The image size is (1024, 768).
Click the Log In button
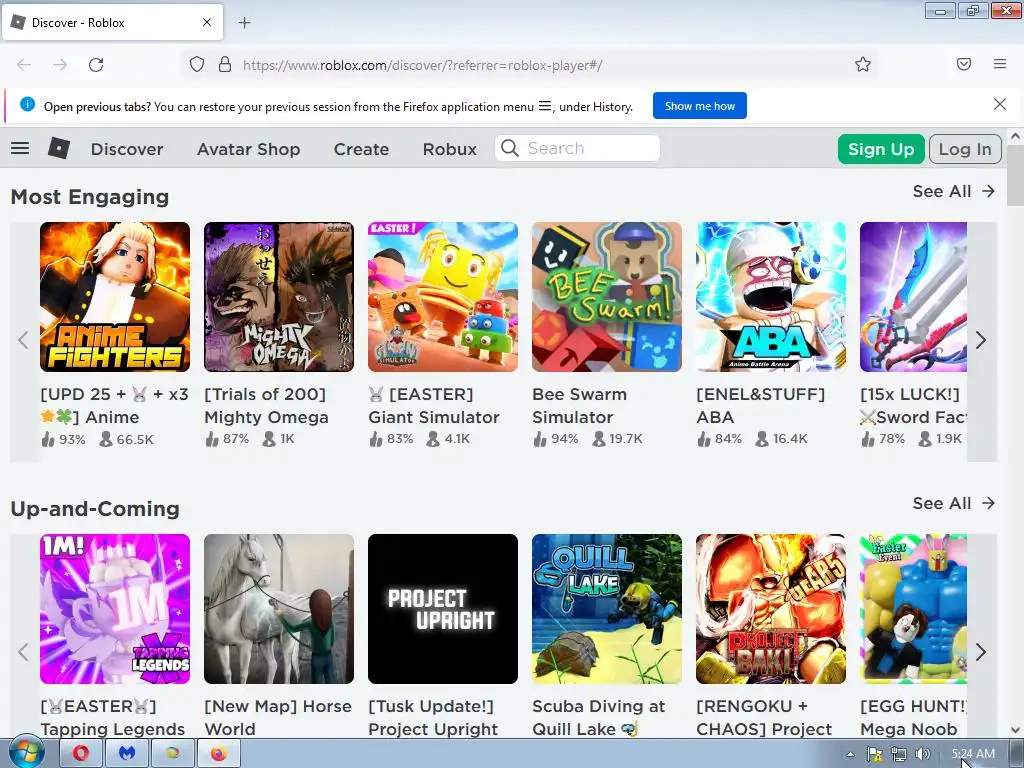click(965, 149)
